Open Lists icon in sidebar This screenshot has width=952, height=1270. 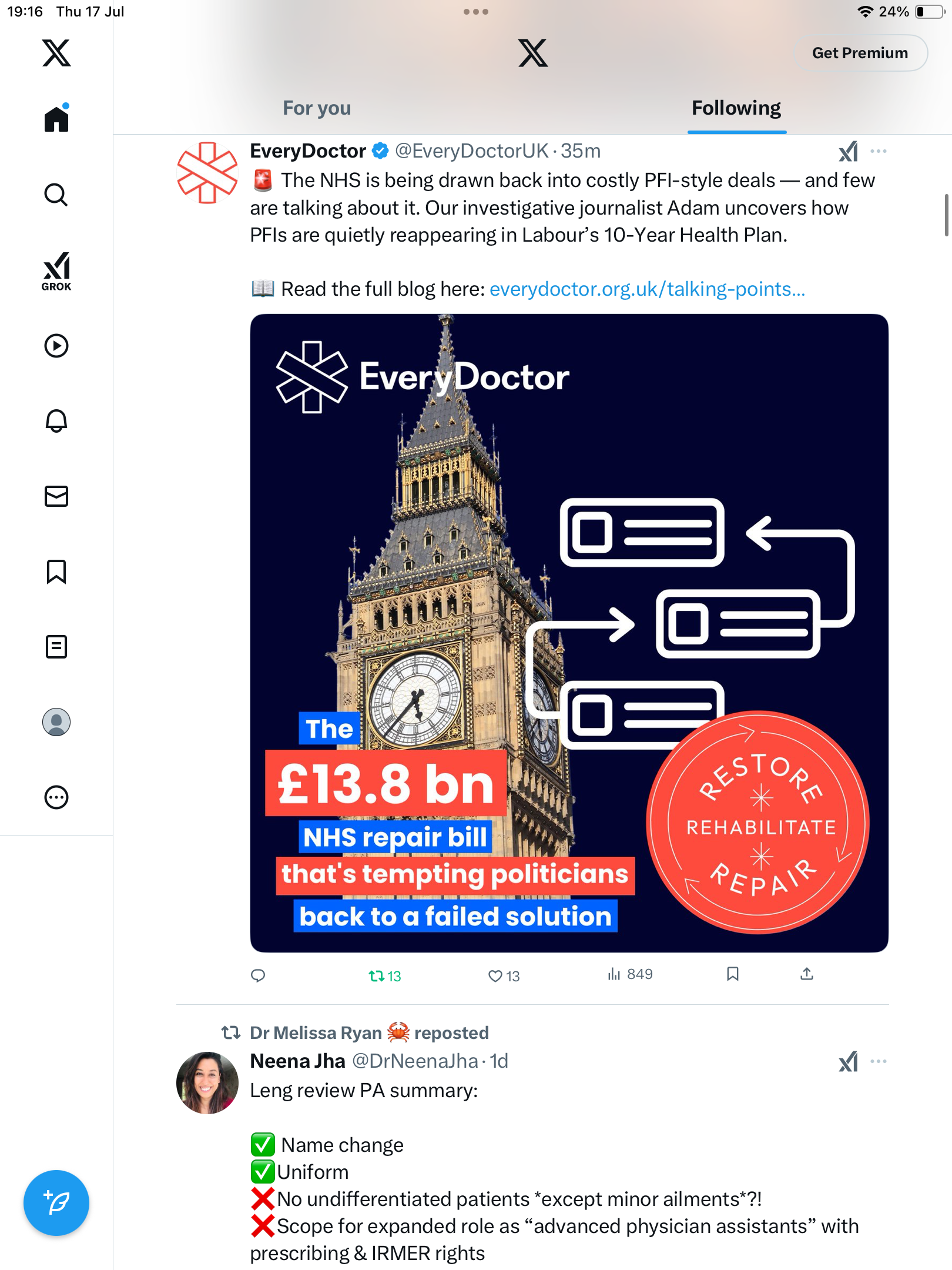tap(56, 647)
